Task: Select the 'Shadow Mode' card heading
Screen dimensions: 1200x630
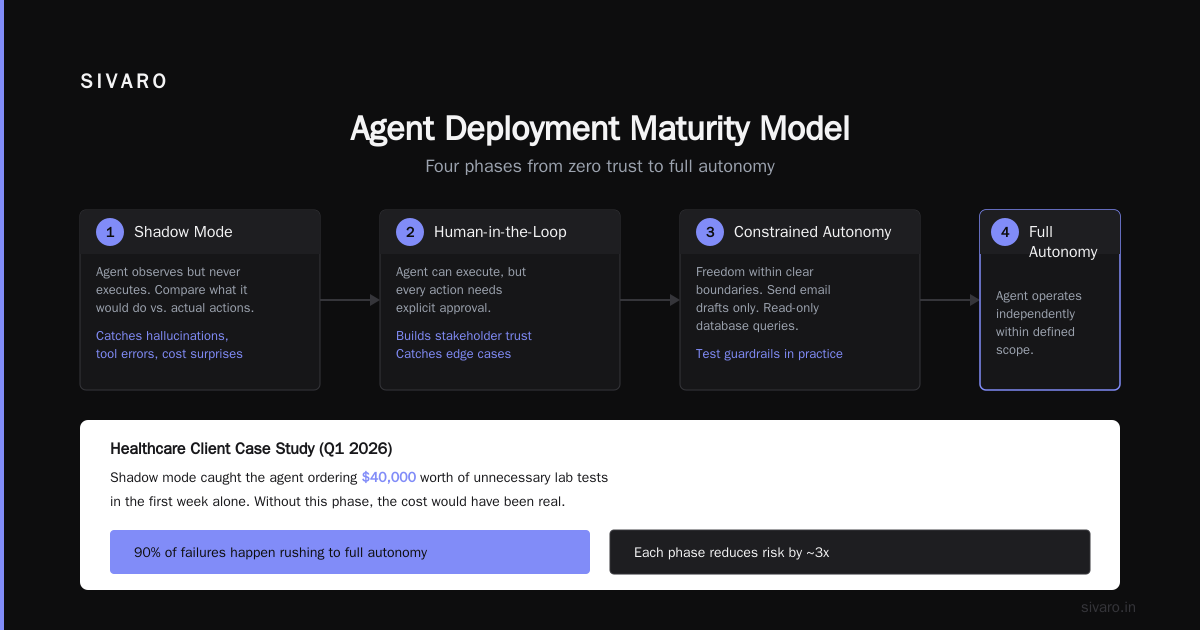Action: point(183,232)
